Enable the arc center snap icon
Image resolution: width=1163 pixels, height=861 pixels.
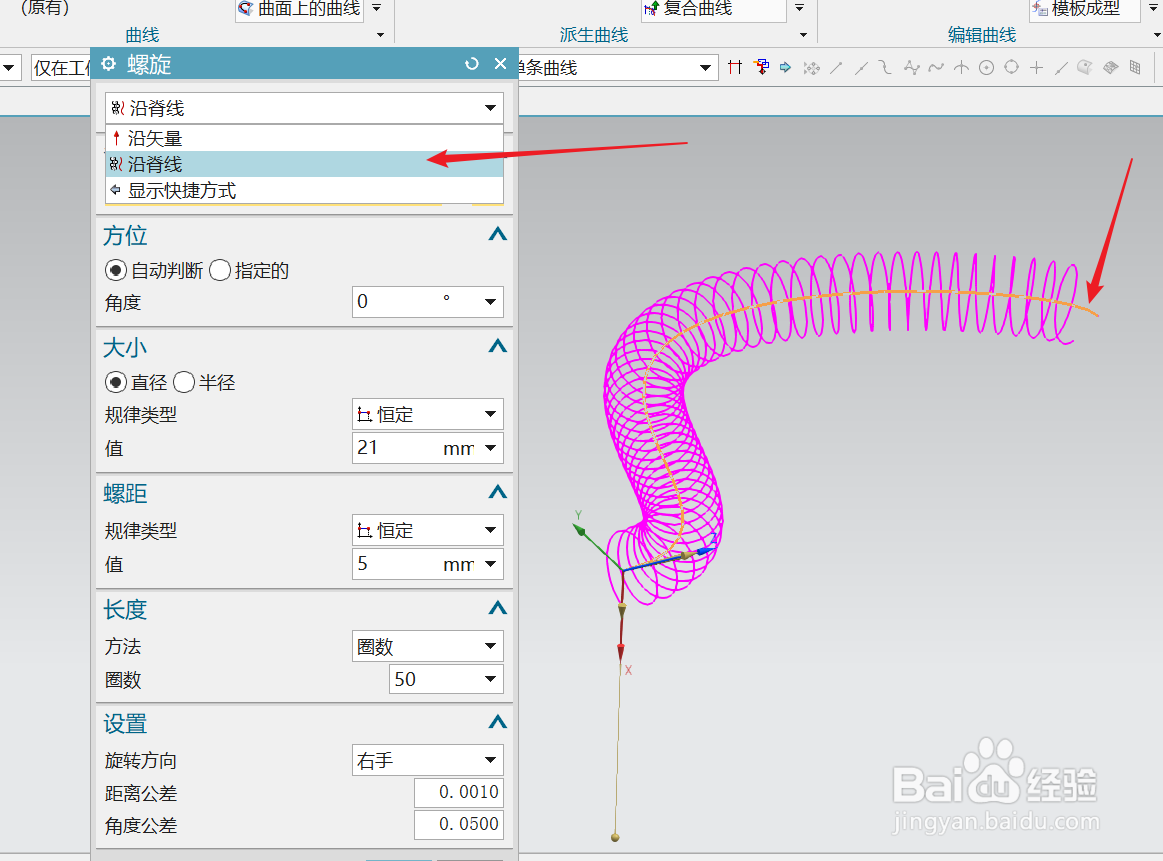point(986,67)
